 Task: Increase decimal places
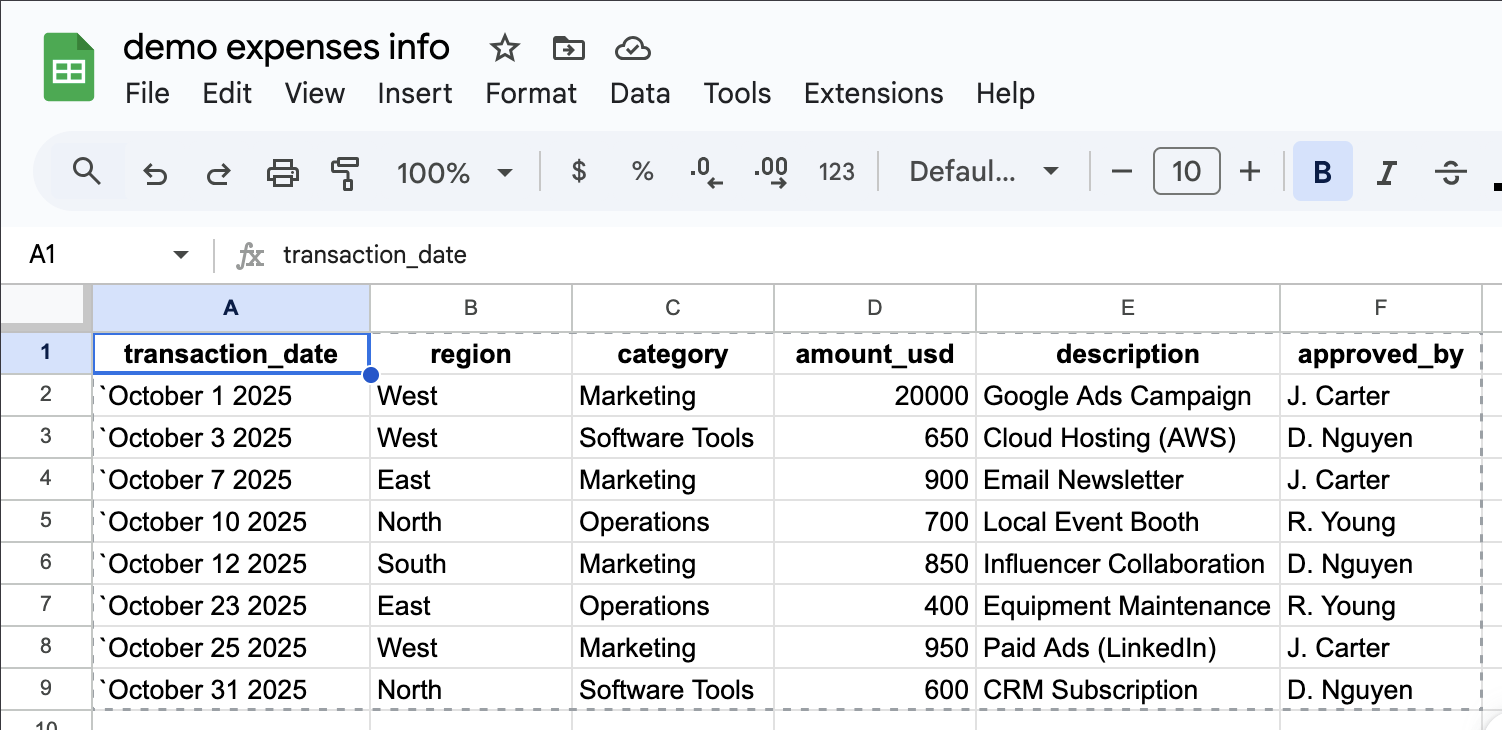point(771,171)
